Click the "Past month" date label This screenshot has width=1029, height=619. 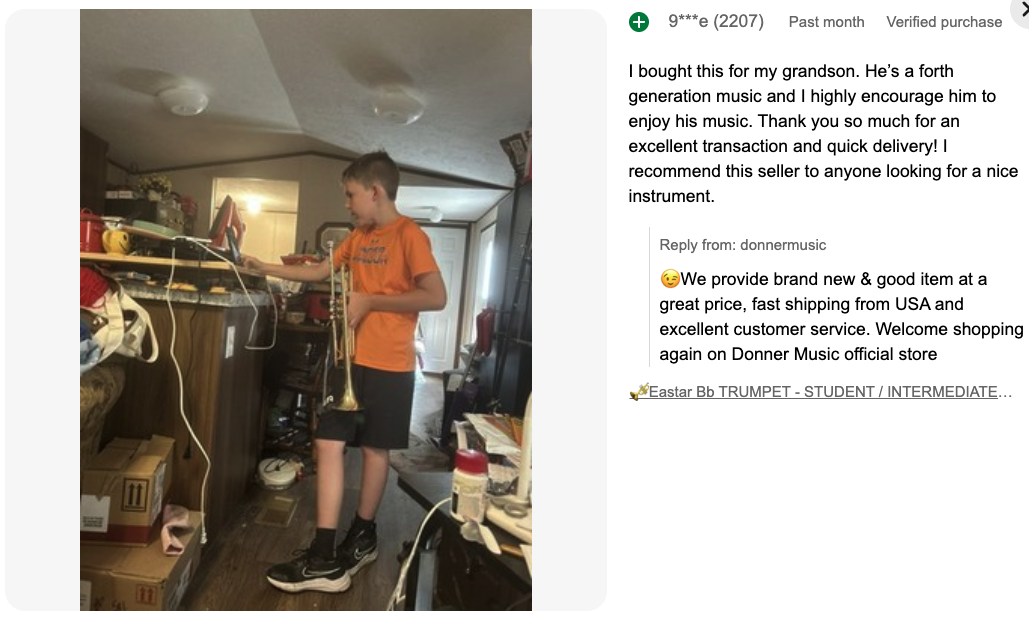(x=826, y=22)
